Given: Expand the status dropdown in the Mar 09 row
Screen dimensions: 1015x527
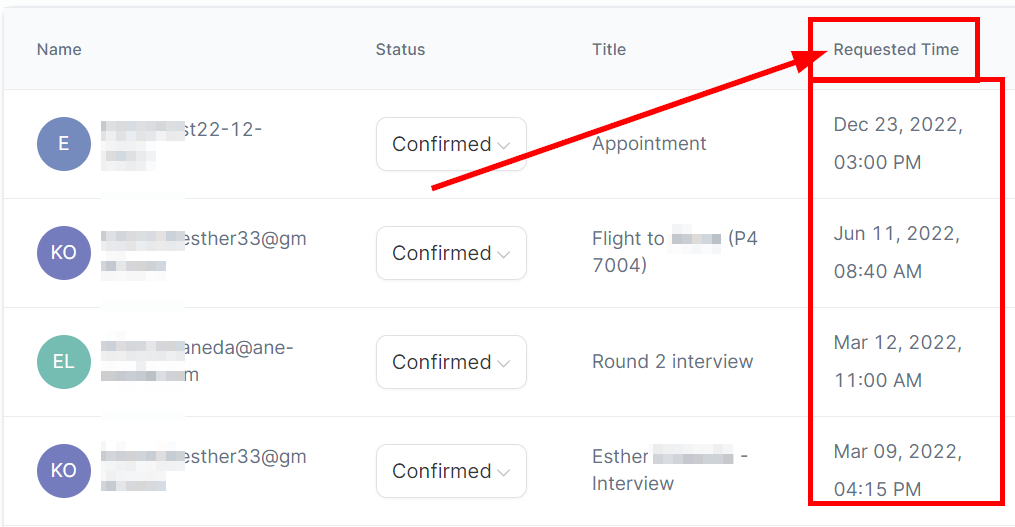Looking at the screenshot, I should tap(451, 471).
